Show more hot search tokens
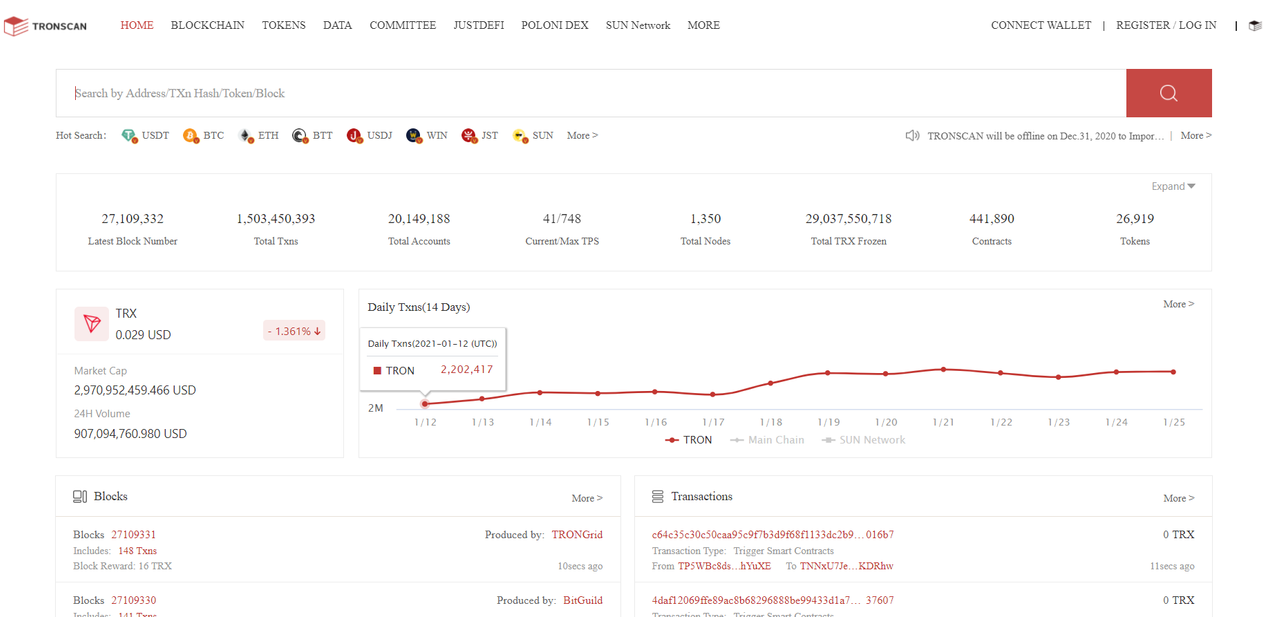The width and height of the screenshot is (1280, 617). pyautogui.click(x=582, y=135)
